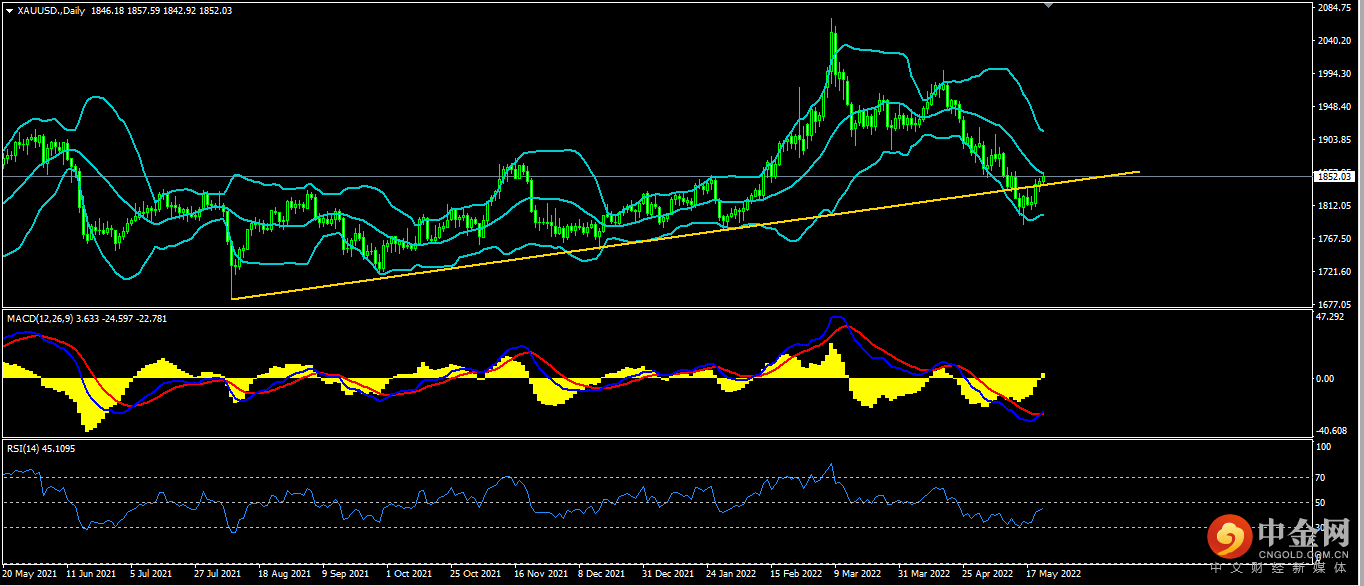Image resolution: width=1364 pixels, height=586 pixels.
Task: Click the 27 Jul 2021 date label
Action: coord(218,575)
